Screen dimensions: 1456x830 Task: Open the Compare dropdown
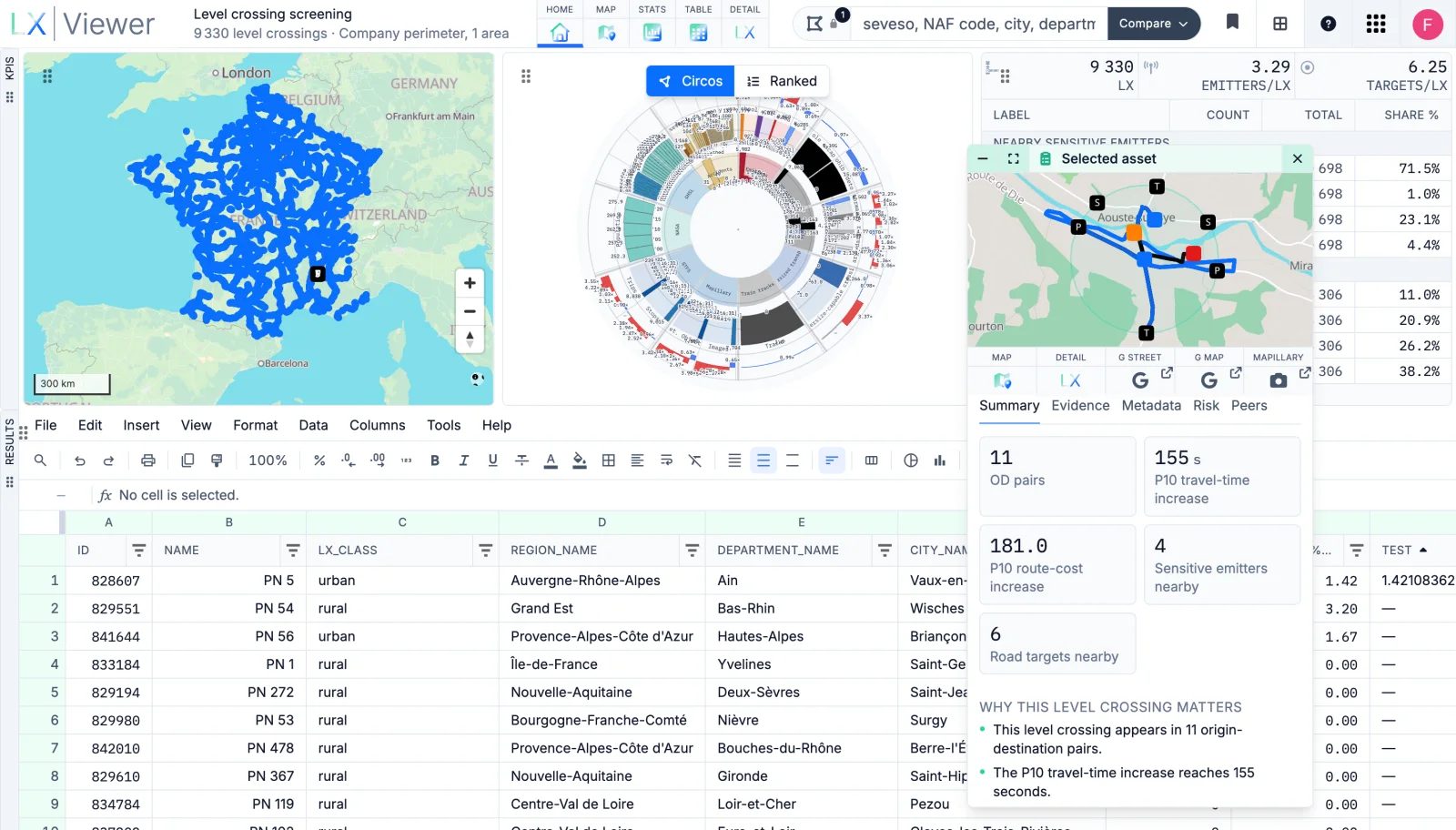pyautogui.click(x=1154, y=24)
